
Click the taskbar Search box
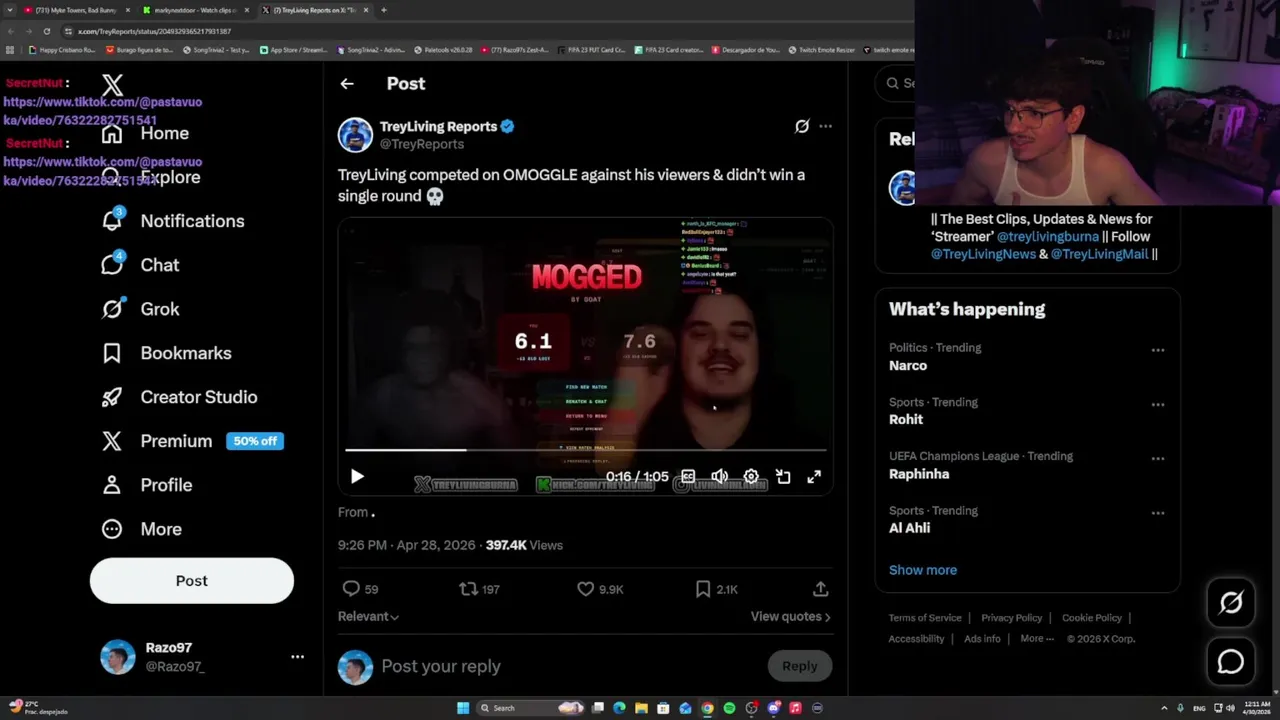click(530, 708)
